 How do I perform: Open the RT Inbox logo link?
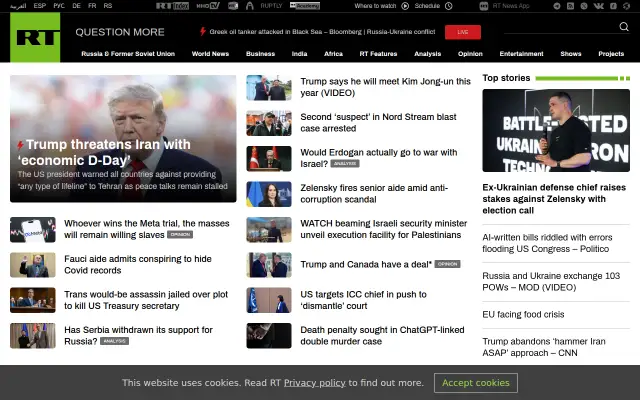172,6
